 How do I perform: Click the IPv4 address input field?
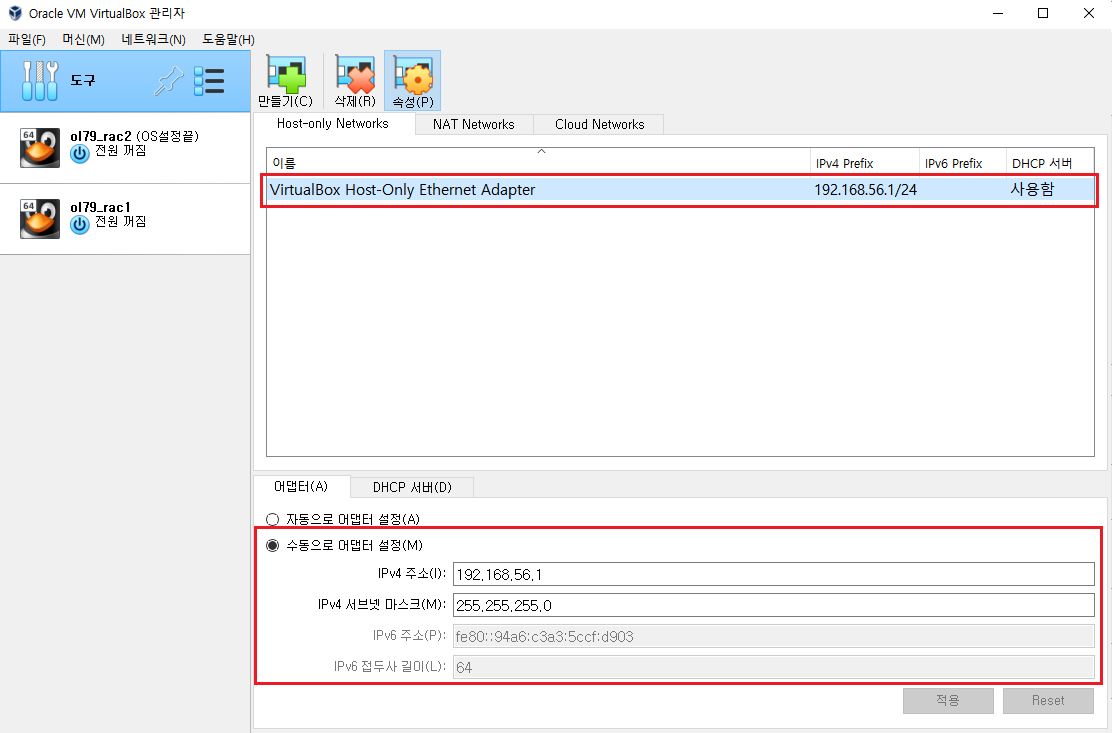tap(774, 574)
